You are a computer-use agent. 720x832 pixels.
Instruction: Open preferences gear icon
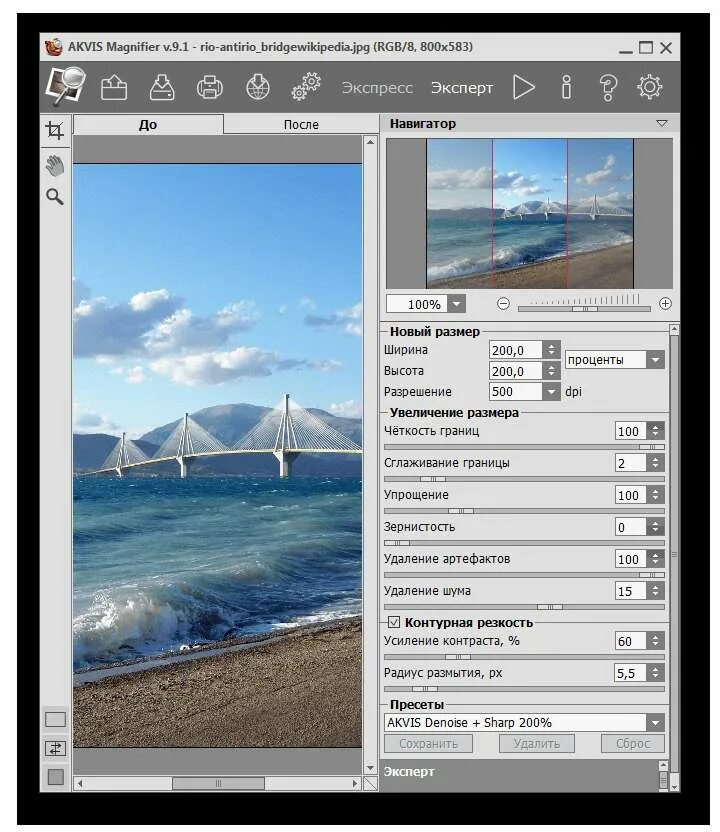pos(650,87)
